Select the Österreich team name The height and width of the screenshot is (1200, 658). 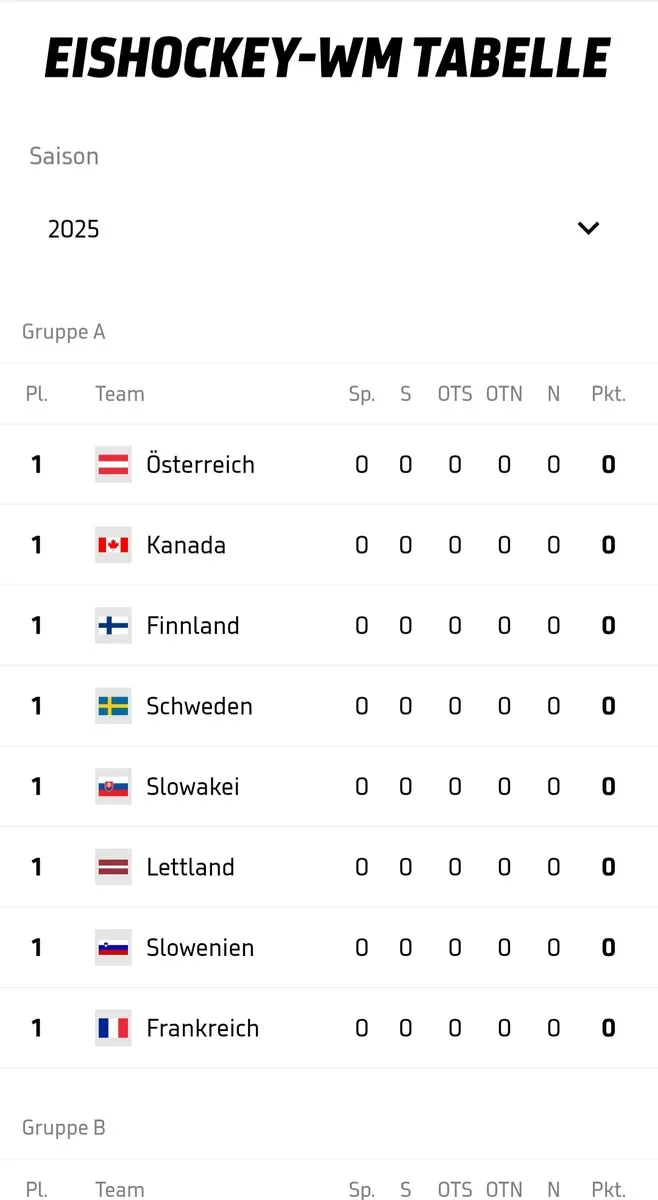click(200, 464)
